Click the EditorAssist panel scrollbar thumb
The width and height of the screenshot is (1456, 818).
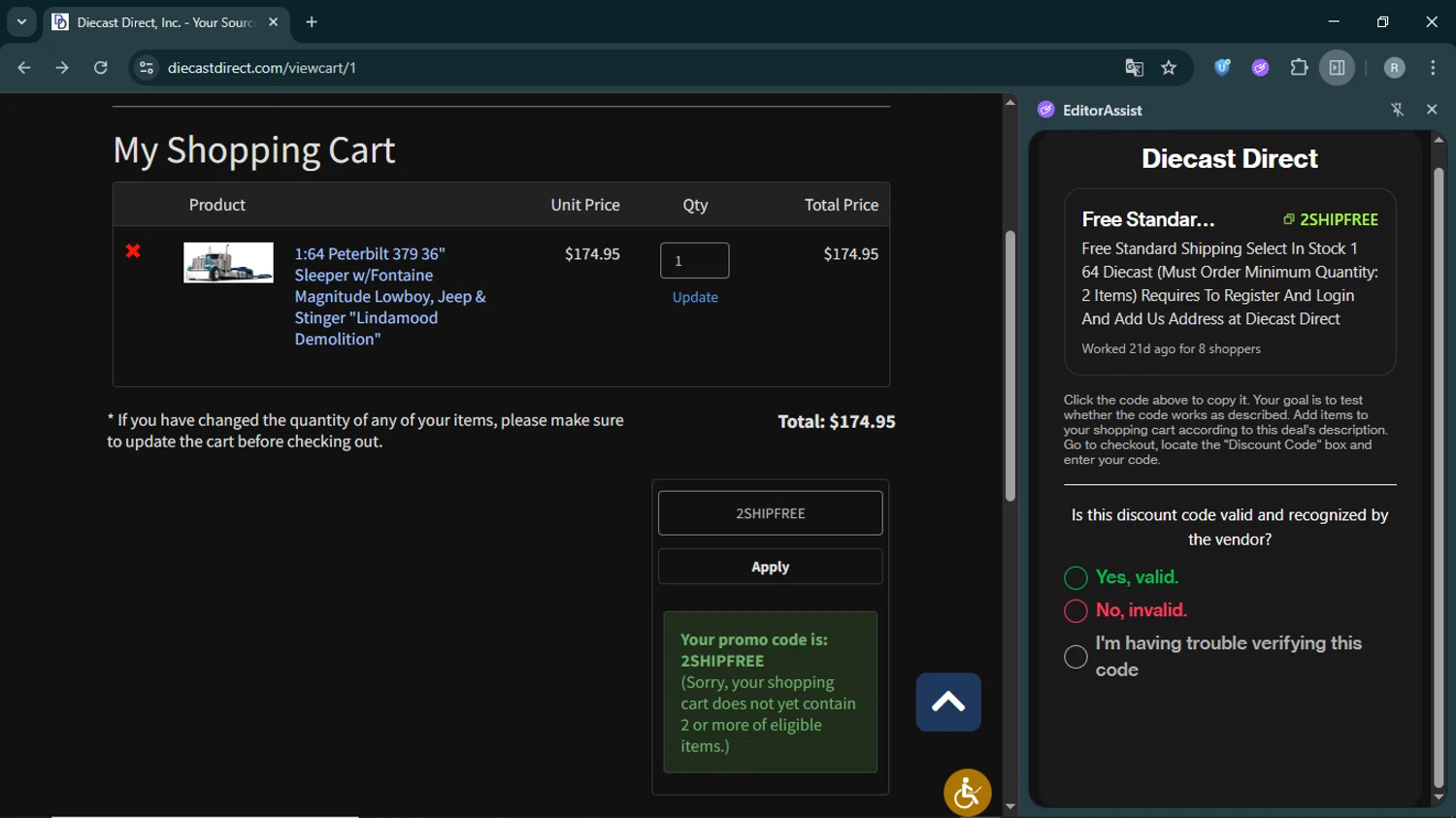pos(1439,477)
